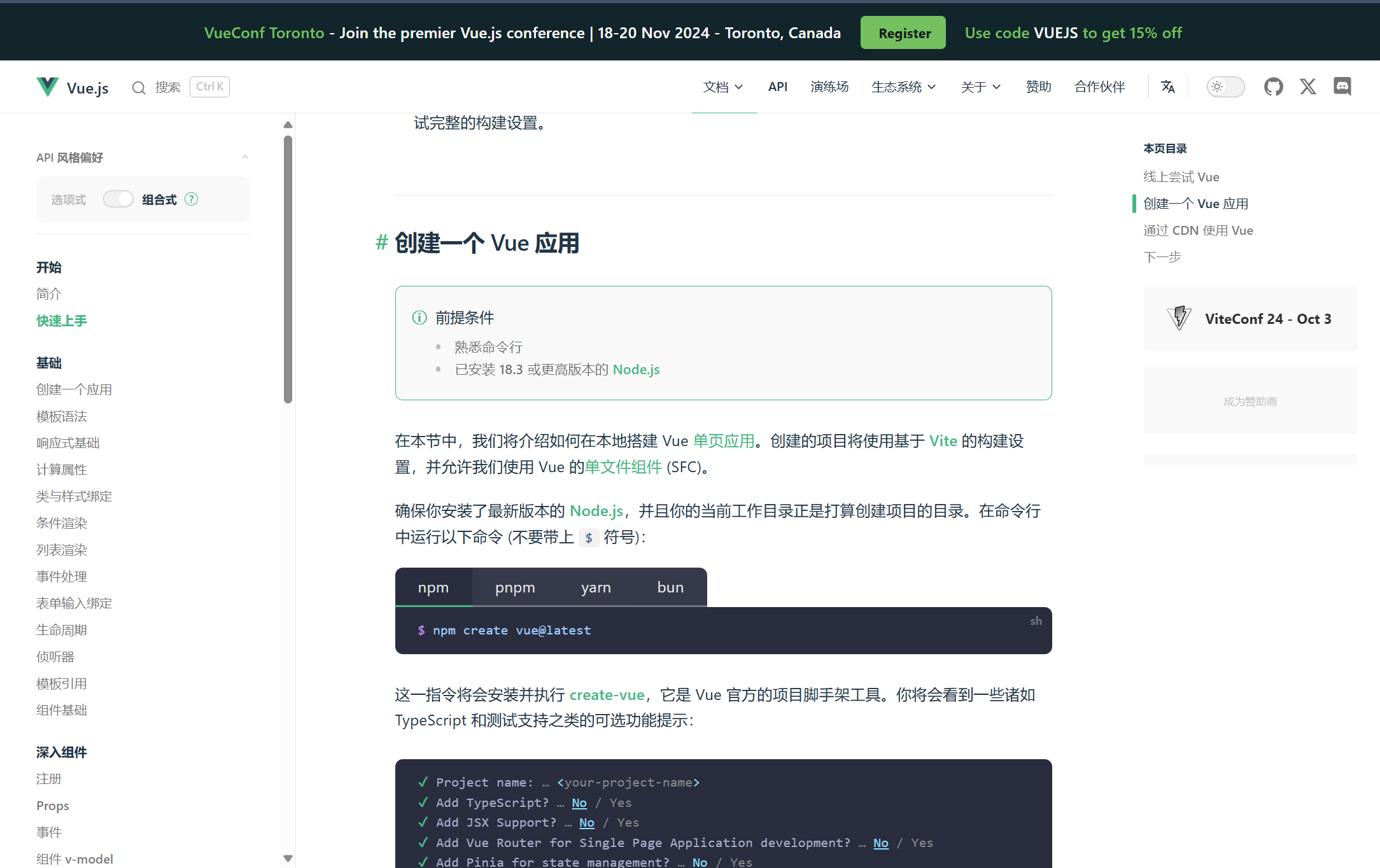Screen dimensions: 1380x868
Task: Open the Discord chat icon
Action: pos(1342,87)
